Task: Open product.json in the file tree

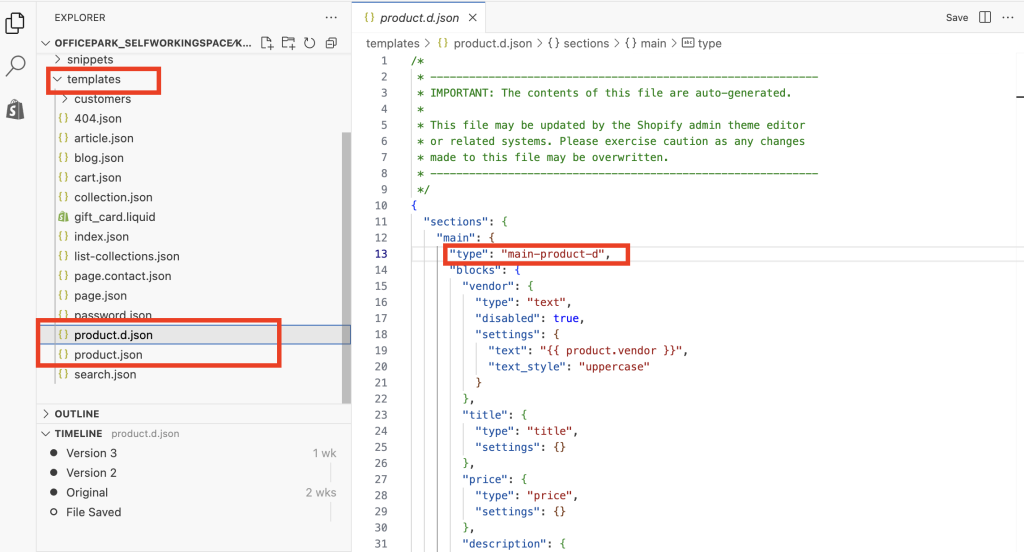Action: pos(108,355)
